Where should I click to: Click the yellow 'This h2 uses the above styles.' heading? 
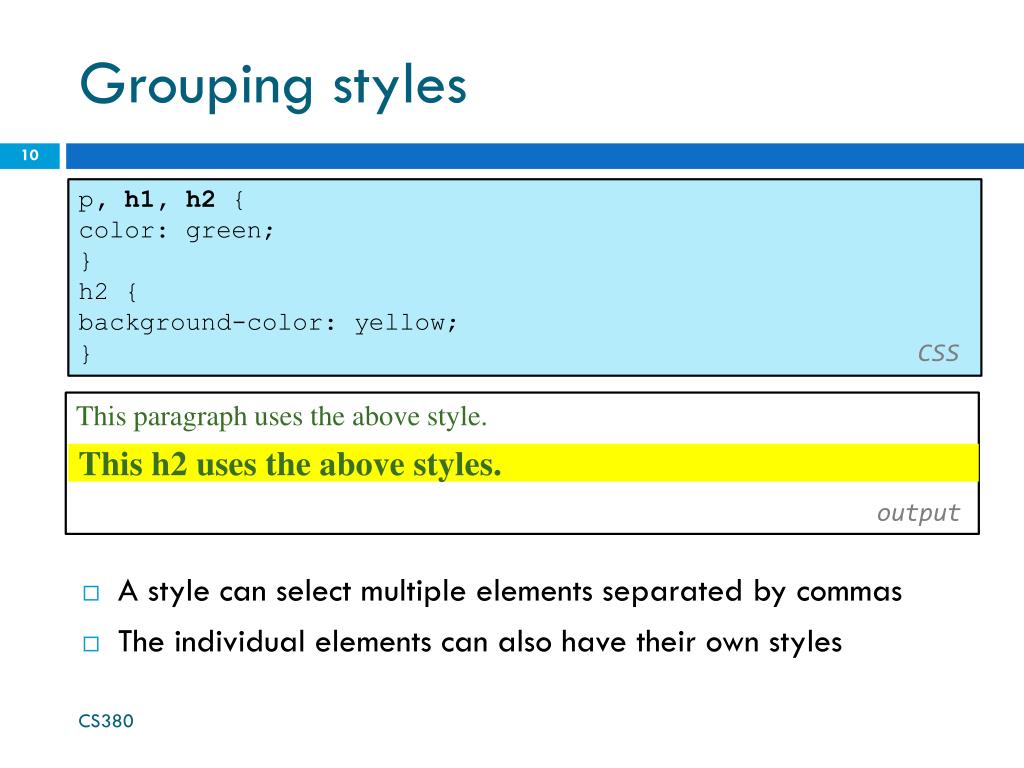(x=523, y=464)
